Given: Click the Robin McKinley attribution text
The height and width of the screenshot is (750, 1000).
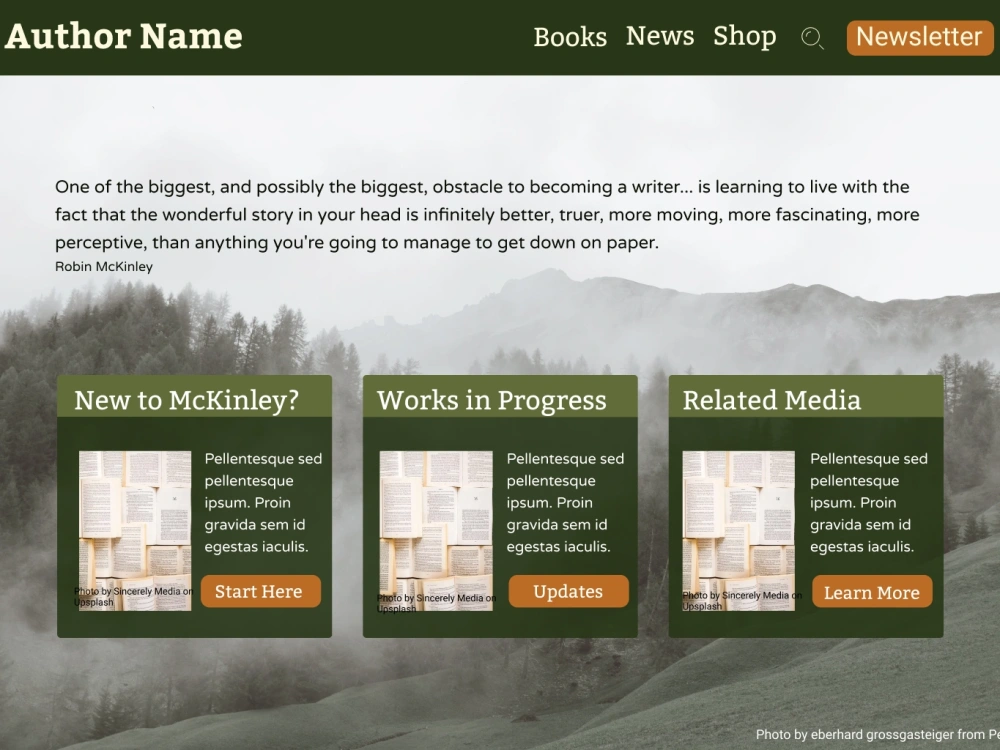Looking at the screenshot, I should 104,267.
